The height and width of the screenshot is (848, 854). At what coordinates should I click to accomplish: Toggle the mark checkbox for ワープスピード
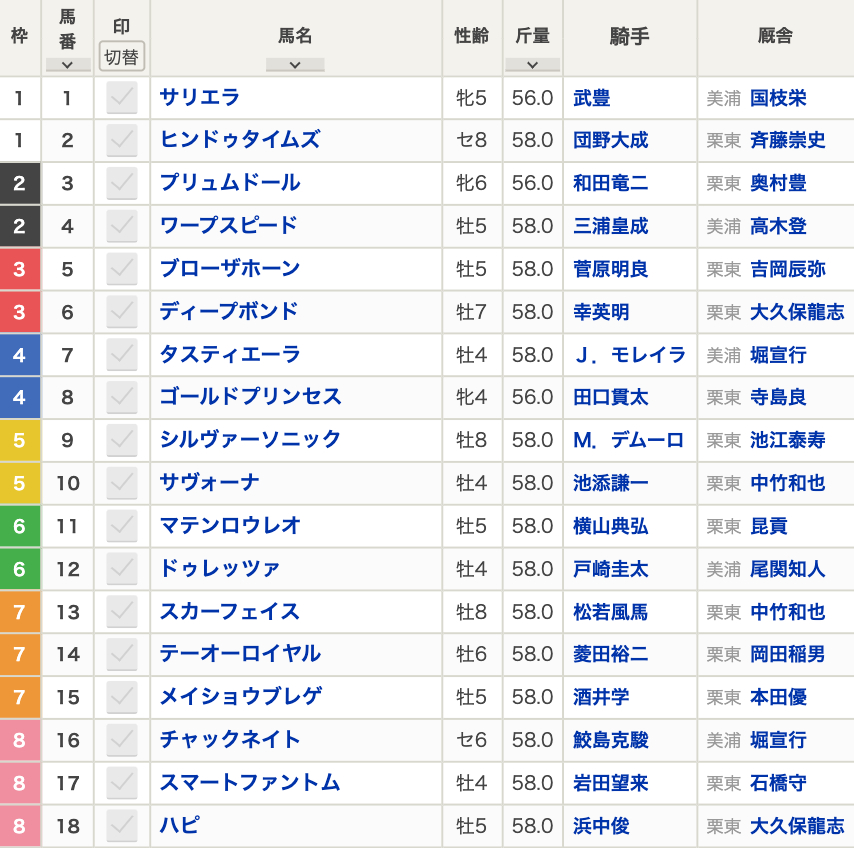click(x=121, y=226)
